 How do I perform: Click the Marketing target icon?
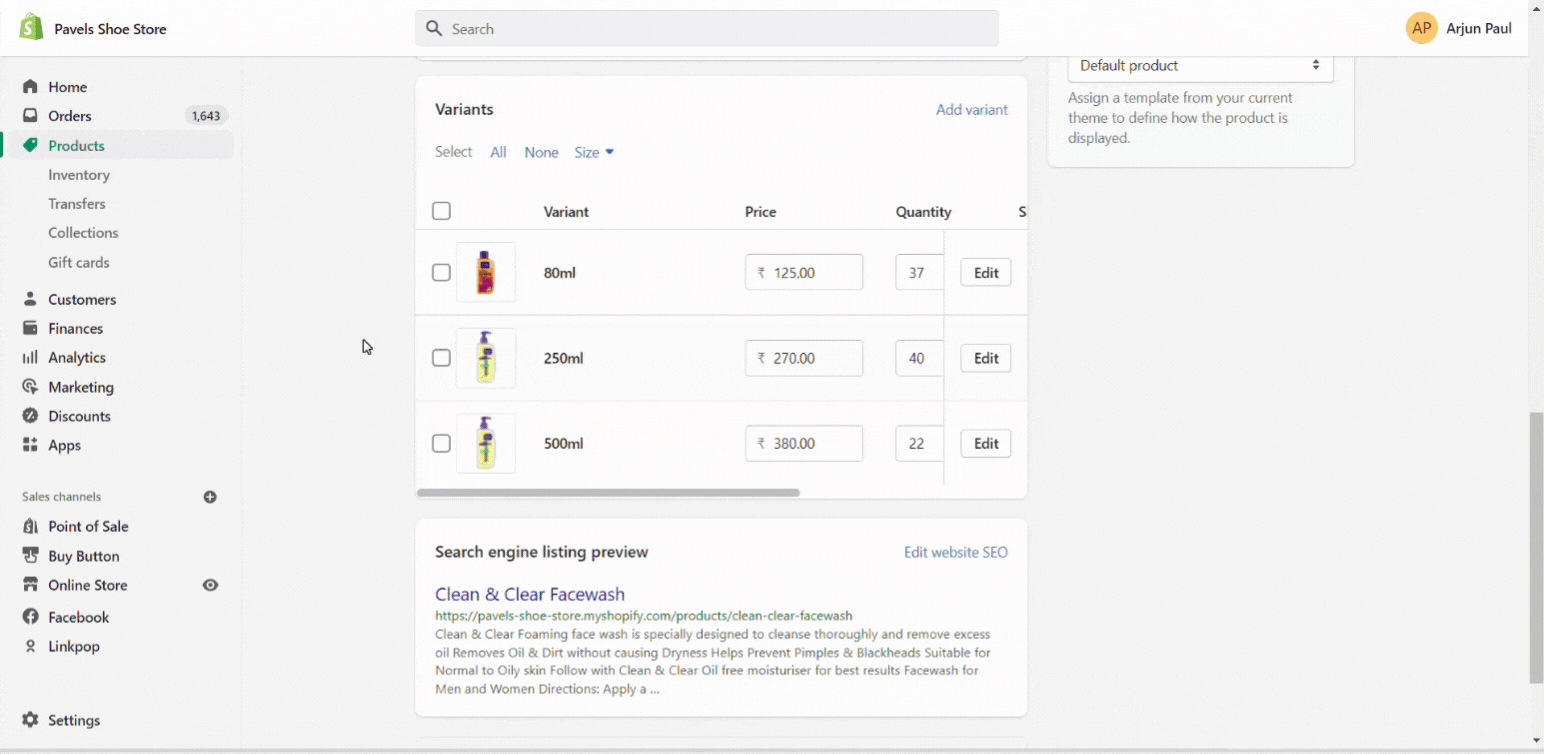30,387
